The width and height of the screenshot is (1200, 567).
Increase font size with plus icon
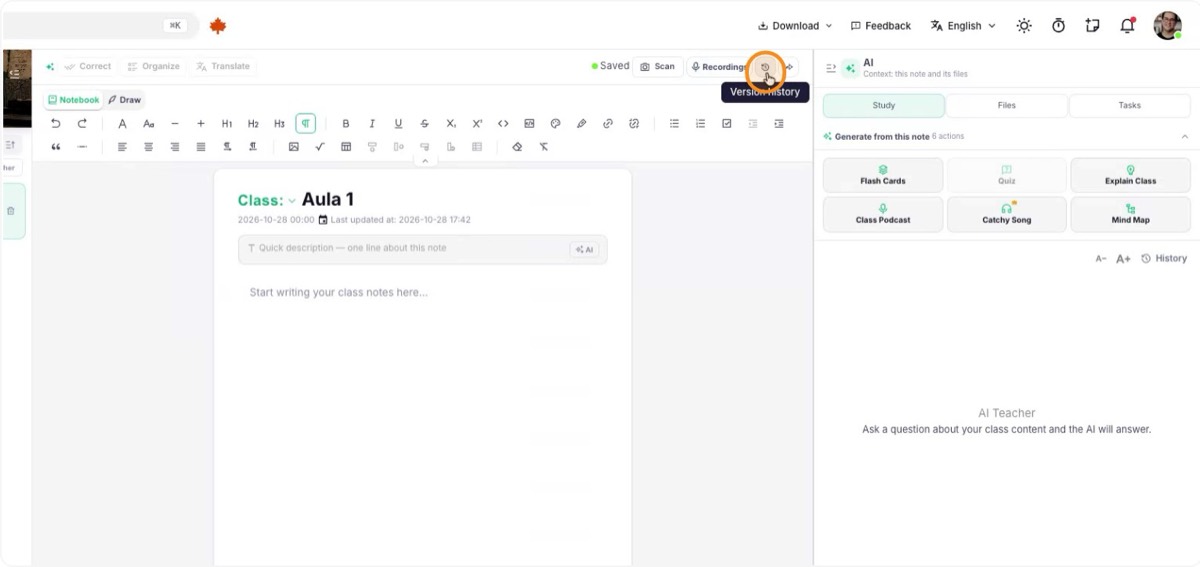coord(201,124)
